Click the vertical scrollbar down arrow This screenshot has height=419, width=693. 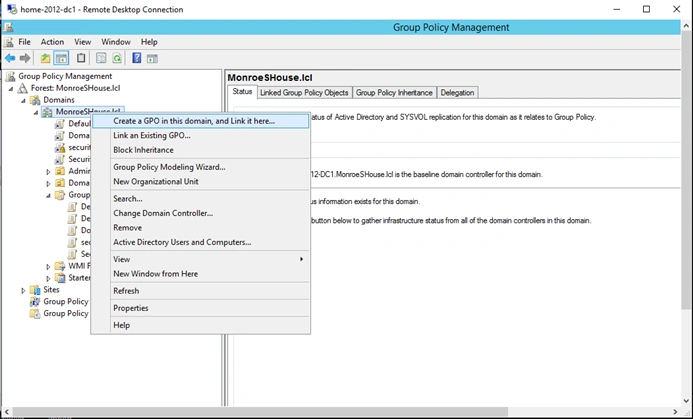coord(686,401)
